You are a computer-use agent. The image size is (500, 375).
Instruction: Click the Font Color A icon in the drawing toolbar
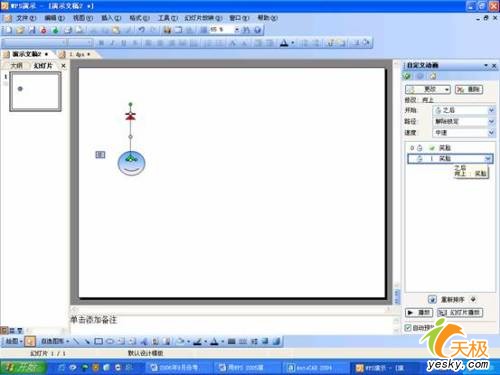click(x=214, y=341)
